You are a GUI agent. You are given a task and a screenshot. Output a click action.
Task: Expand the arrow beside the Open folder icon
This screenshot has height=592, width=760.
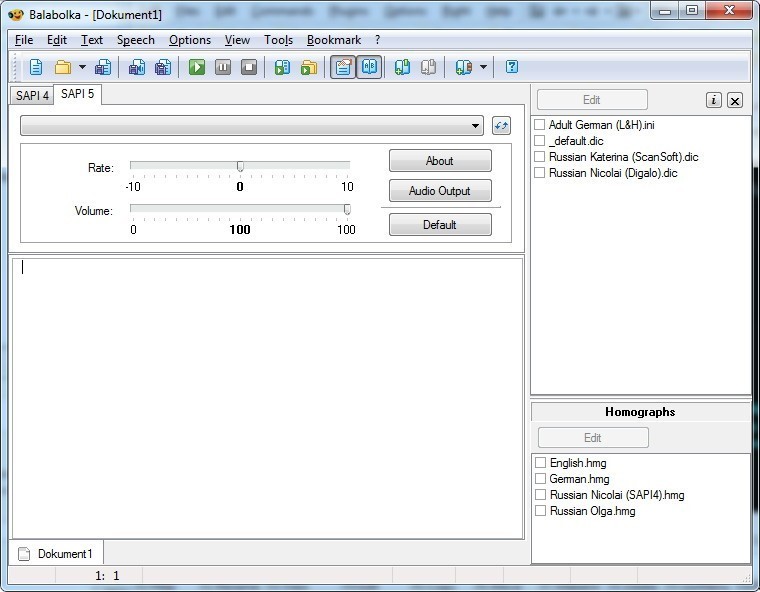point(82,68)
